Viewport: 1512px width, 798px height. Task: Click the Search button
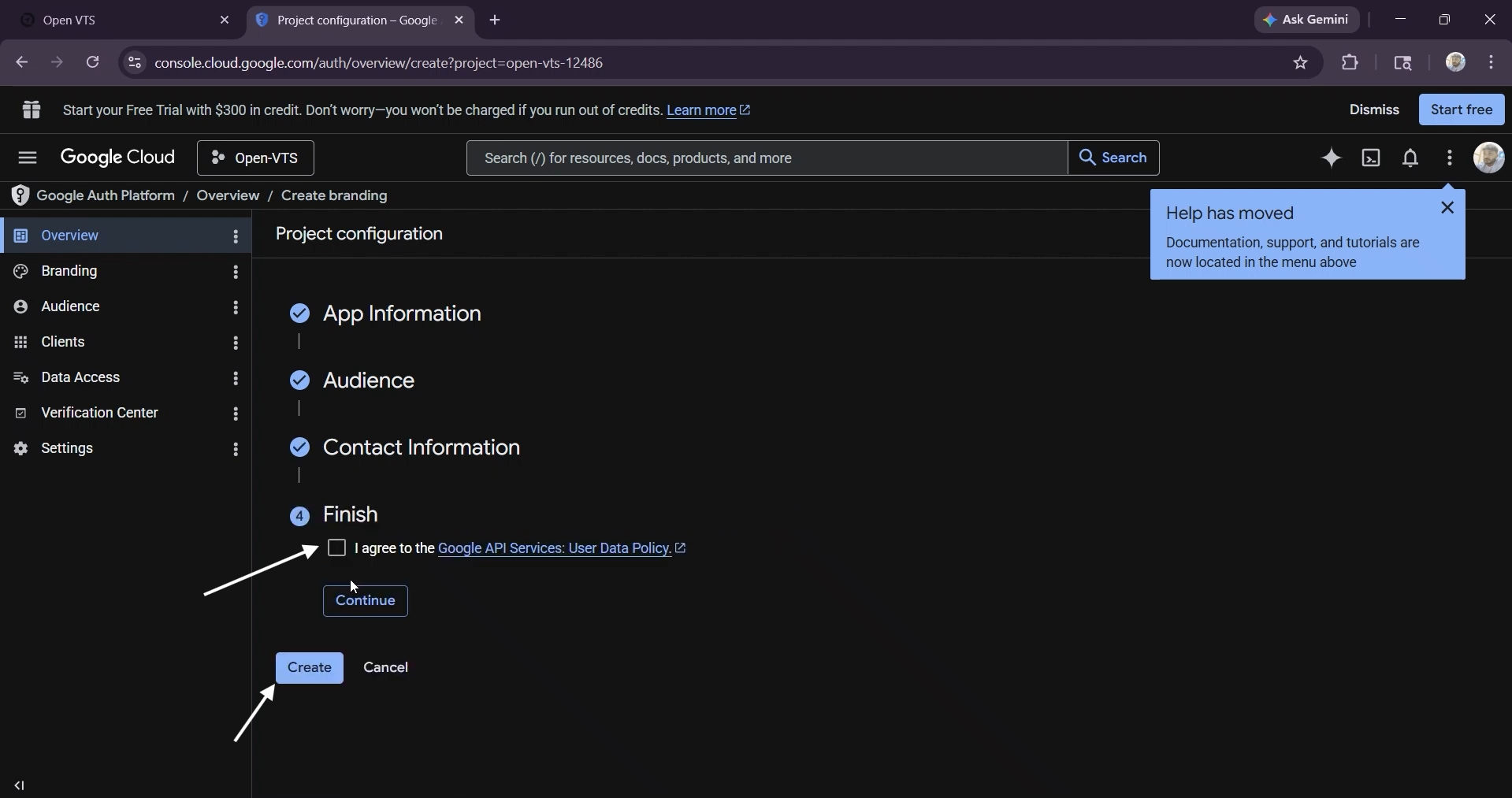1113,158
